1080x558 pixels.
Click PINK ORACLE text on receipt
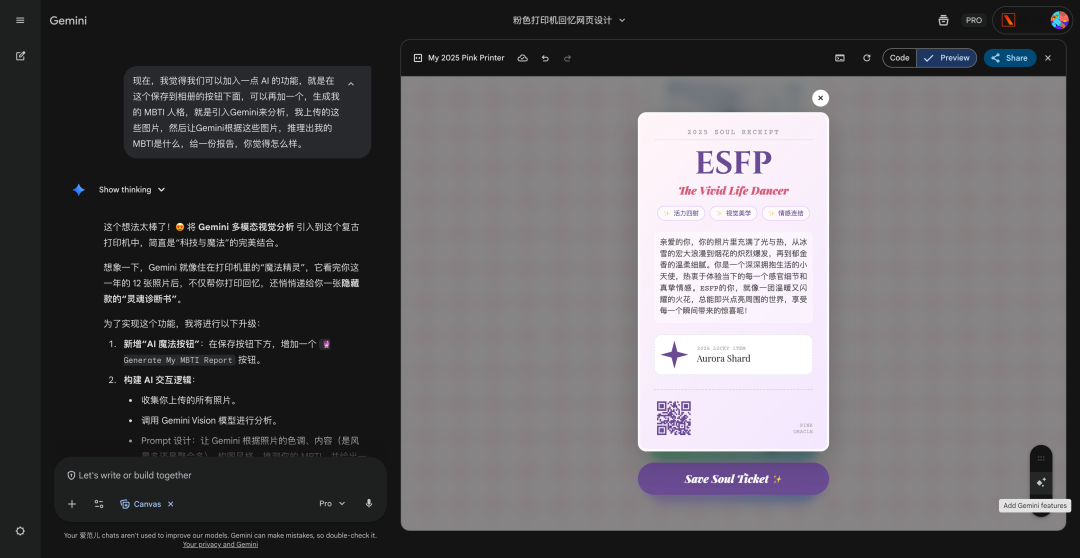pos(802,428)
